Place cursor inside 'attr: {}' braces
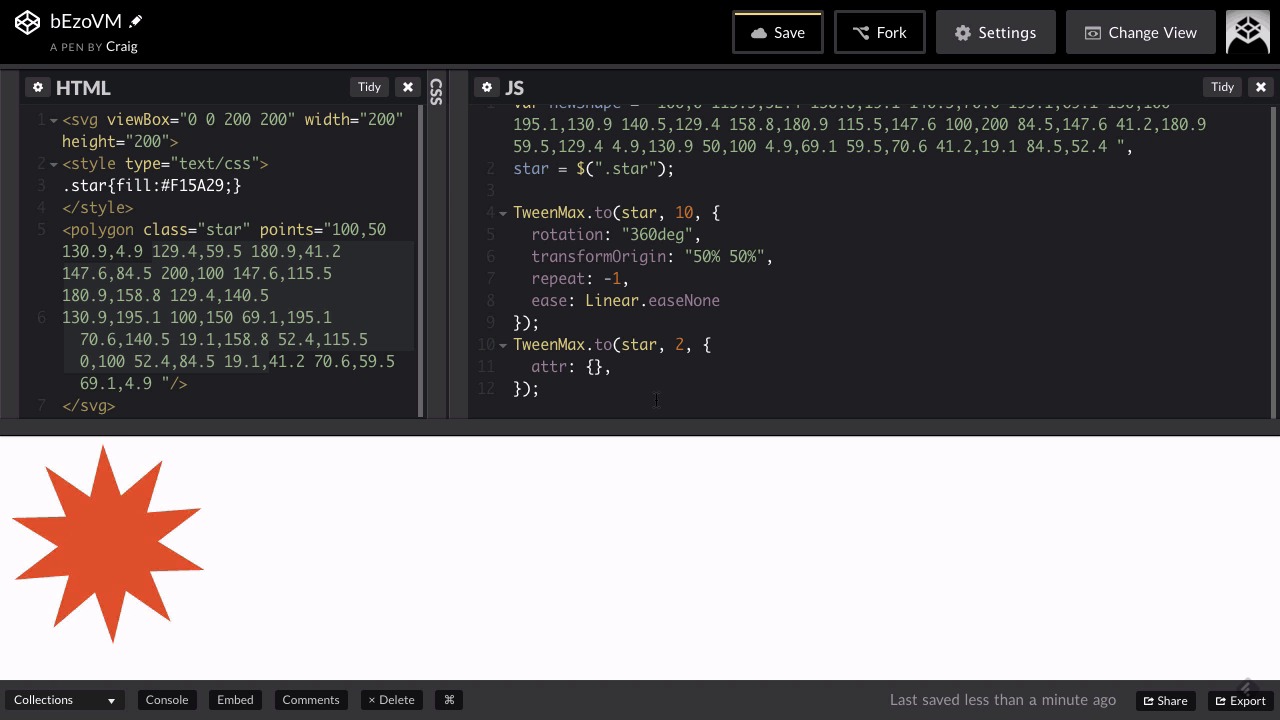The width and height of the screenshot is (1280, 720). click(595, 367)
